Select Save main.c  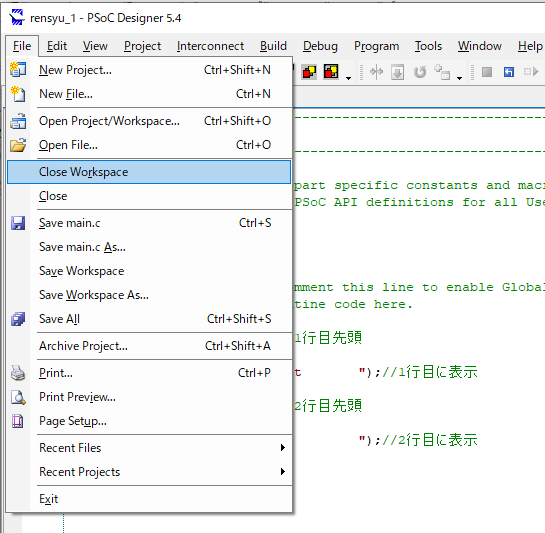coord(149,223)
